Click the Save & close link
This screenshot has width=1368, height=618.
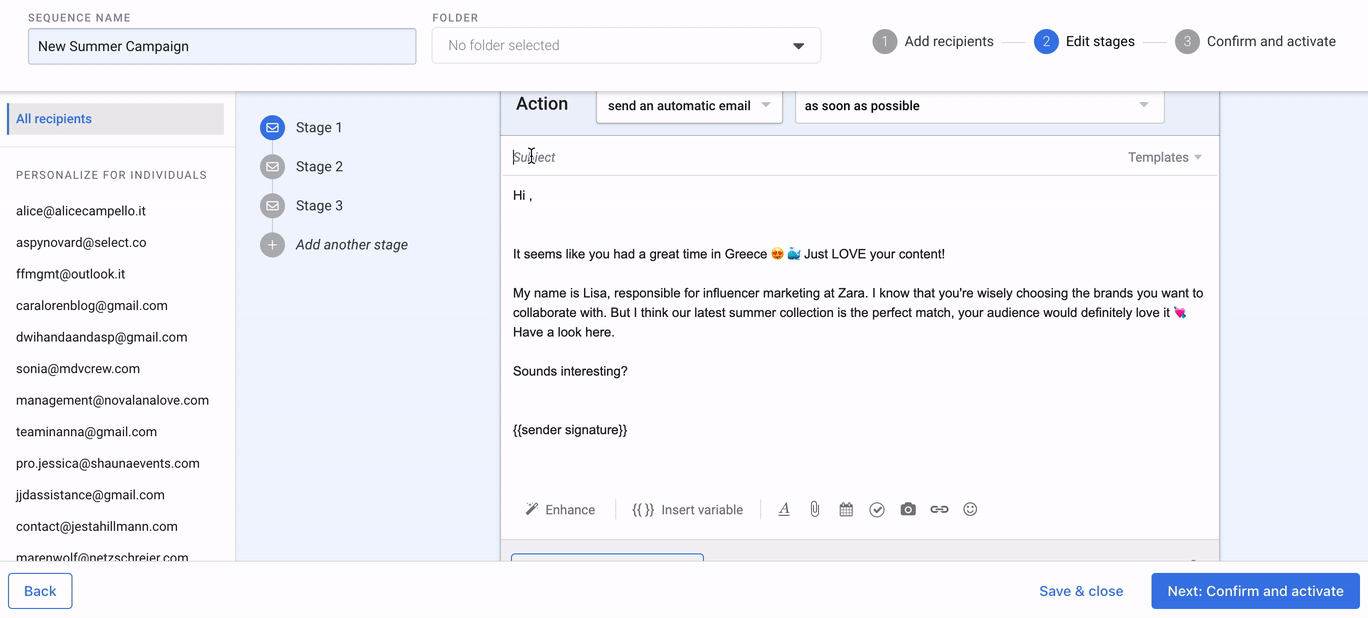1081,591
